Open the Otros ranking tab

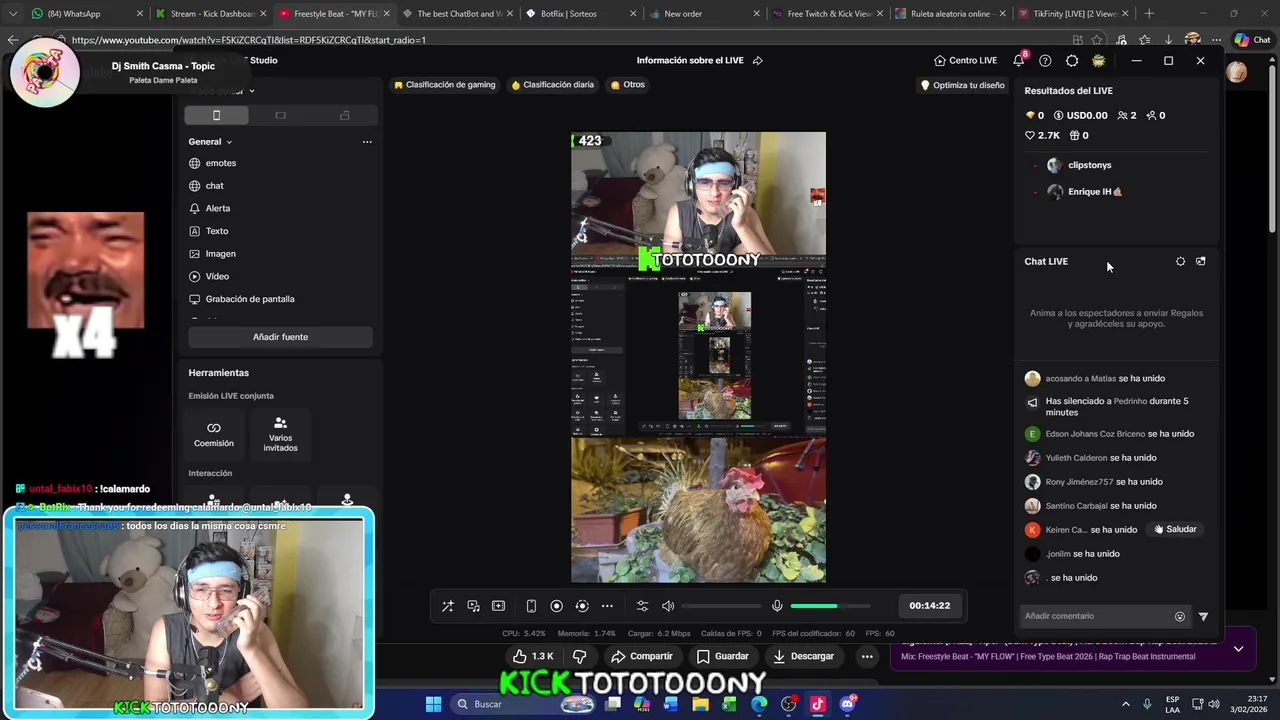point(628,85)
